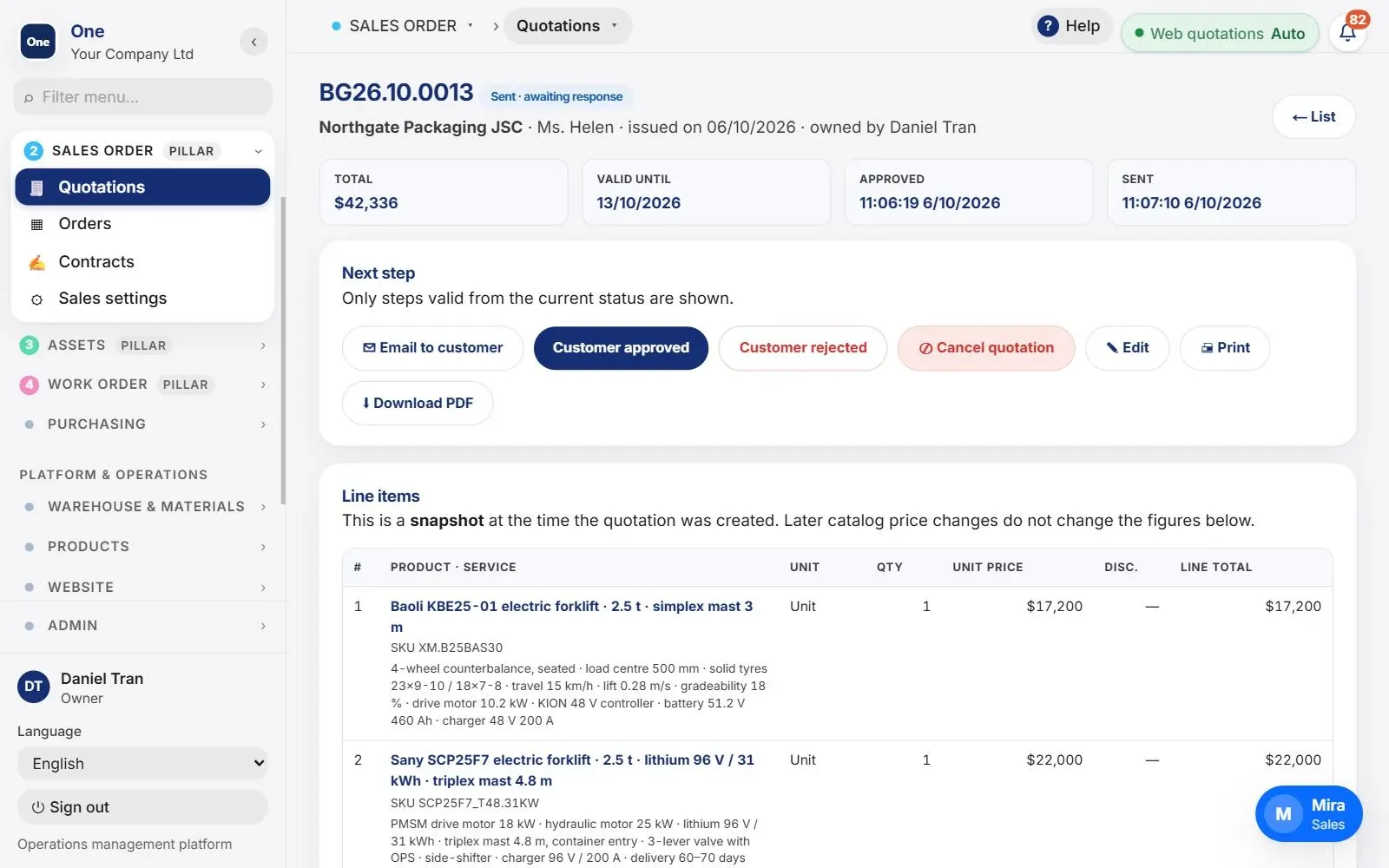Expand the ASSETS pillar section
1389x868 pixels.
pos(142,345)
